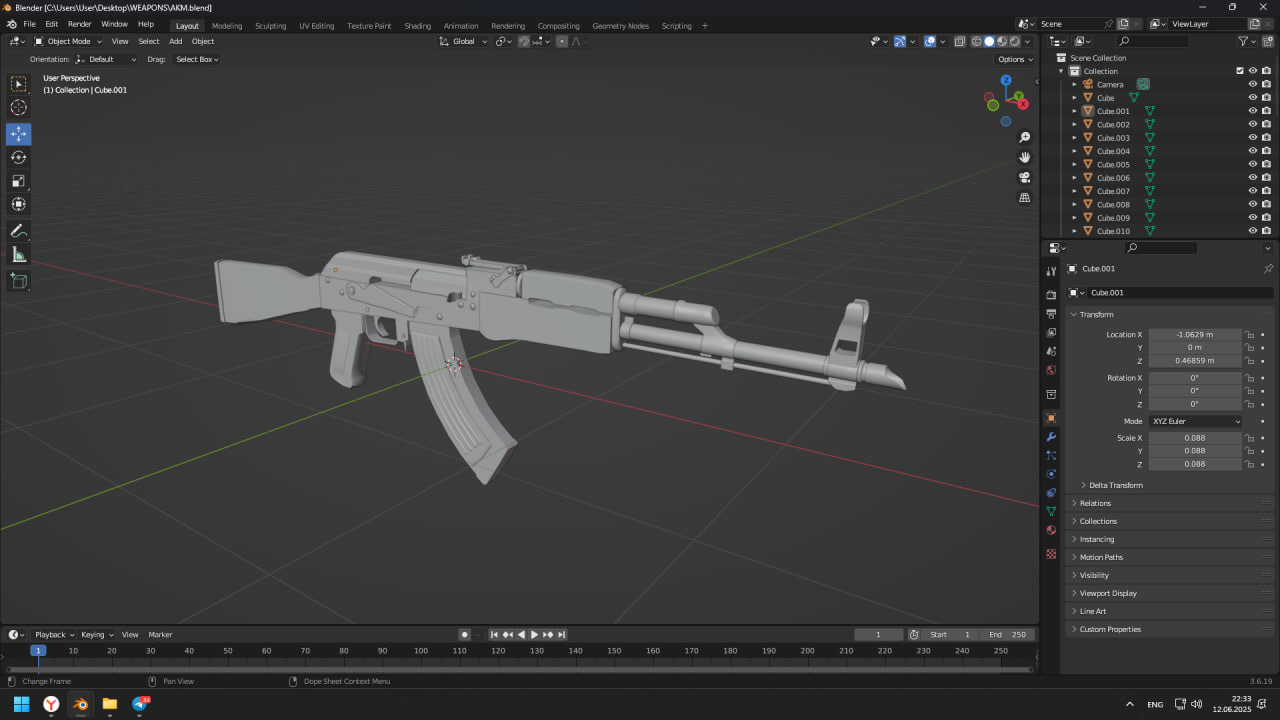Image resolution: width=1280 pixels, height=720 pixels.
Task: Open the Object Mode dropdown
Action: click(68, 41)
